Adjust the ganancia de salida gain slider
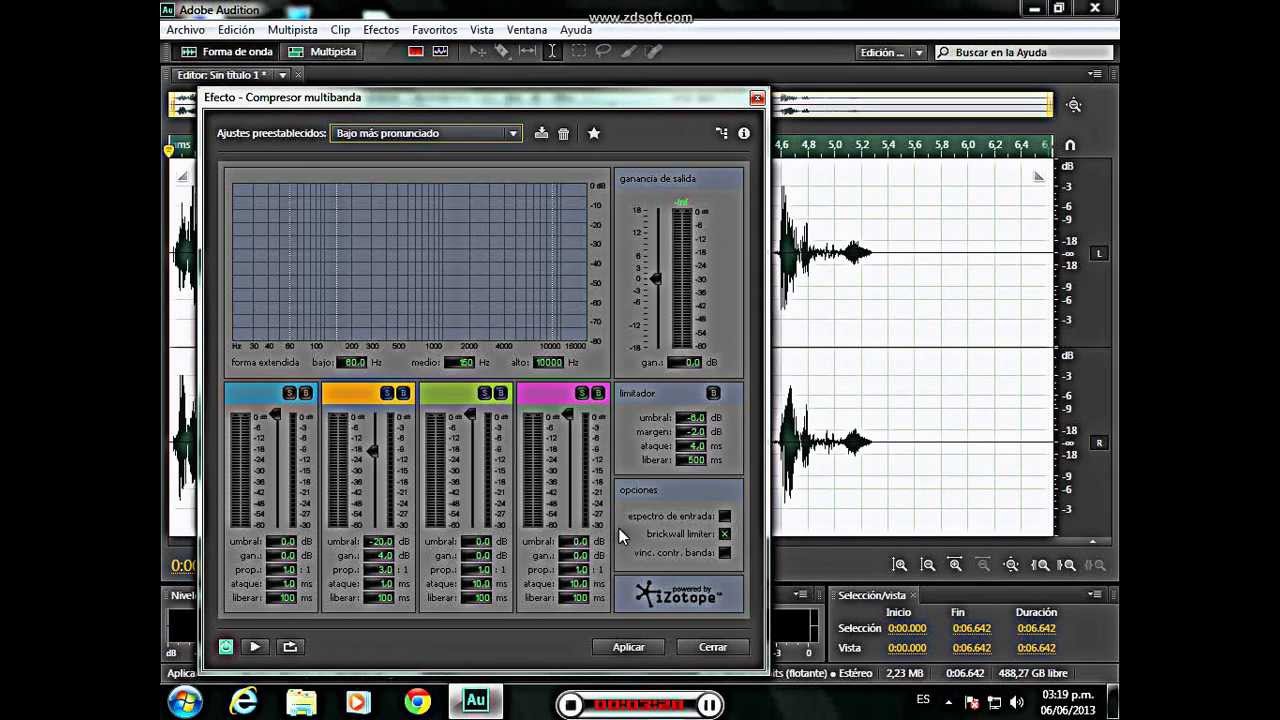The height and width of the screenshot is (720, 1280). tap(656, 279)
